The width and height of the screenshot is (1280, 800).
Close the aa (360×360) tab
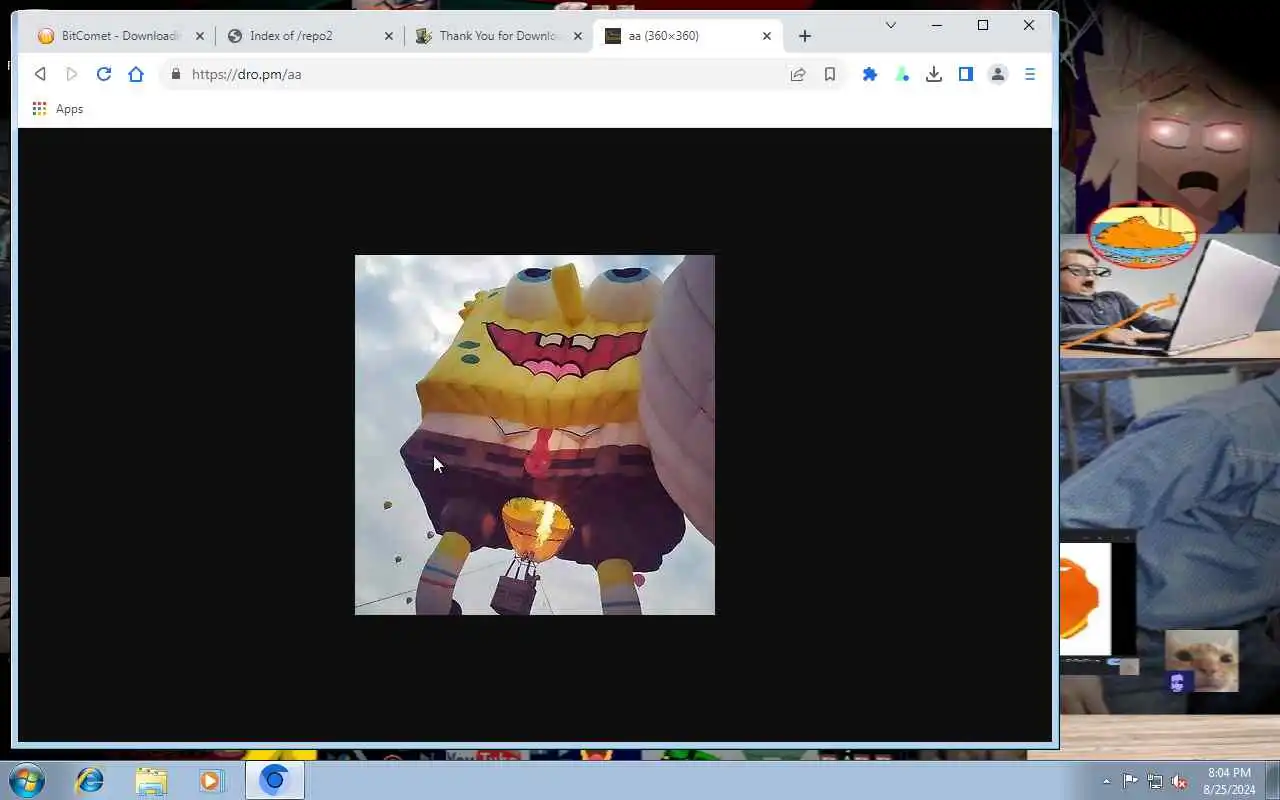pyautogui.click(x=767, y=36)
